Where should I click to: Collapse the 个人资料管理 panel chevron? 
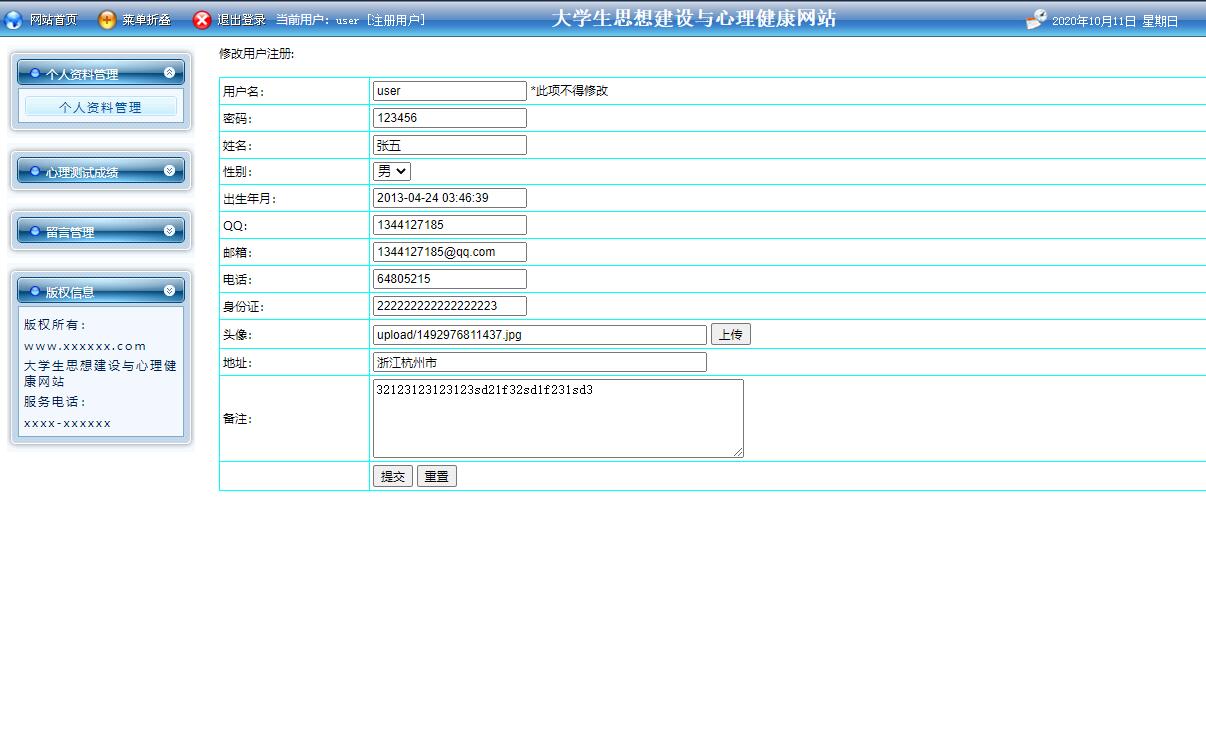(169, 72)
